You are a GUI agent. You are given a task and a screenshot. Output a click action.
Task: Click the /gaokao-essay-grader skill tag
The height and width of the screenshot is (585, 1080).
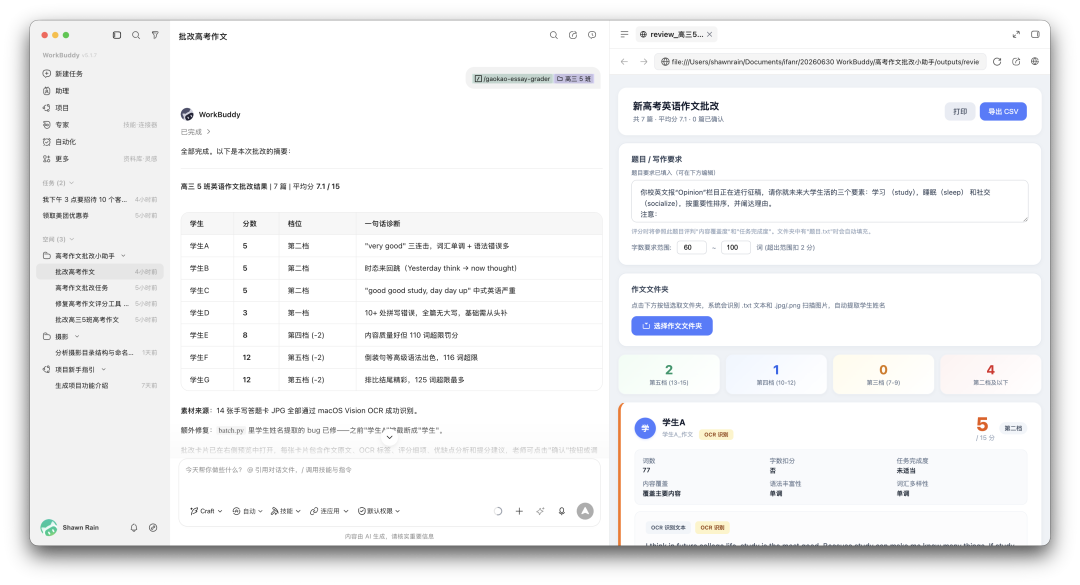[512, 79]
